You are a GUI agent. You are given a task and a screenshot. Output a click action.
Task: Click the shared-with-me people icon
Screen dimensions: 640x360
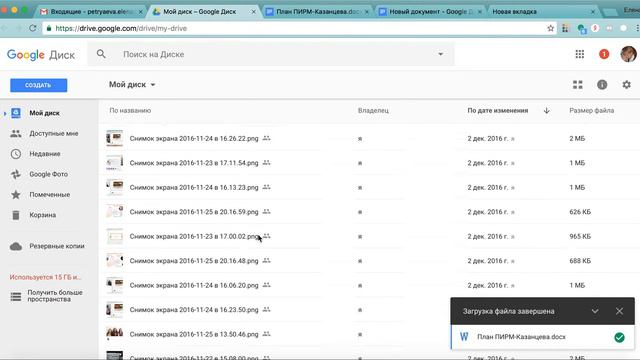(x=16, y=133)
